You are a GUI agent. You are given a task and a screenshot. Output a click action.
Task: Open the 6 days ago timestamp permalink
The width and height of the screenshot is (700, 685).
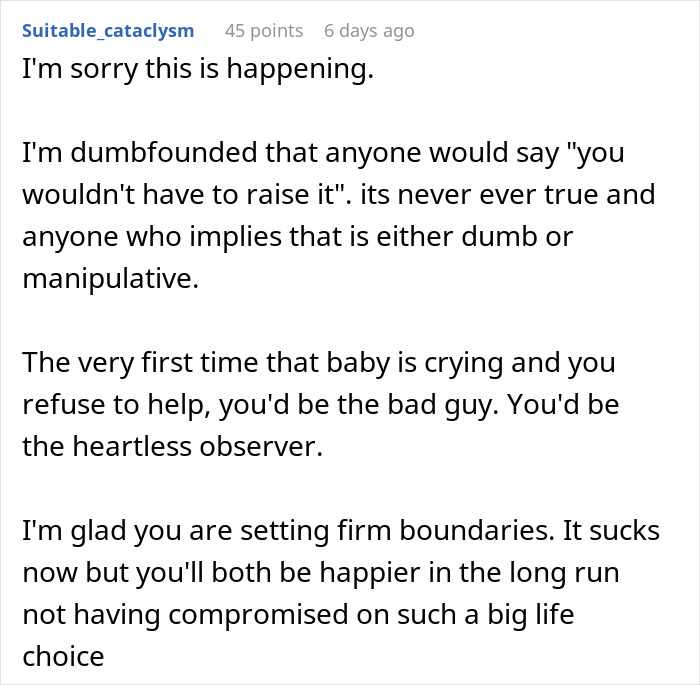369,31
